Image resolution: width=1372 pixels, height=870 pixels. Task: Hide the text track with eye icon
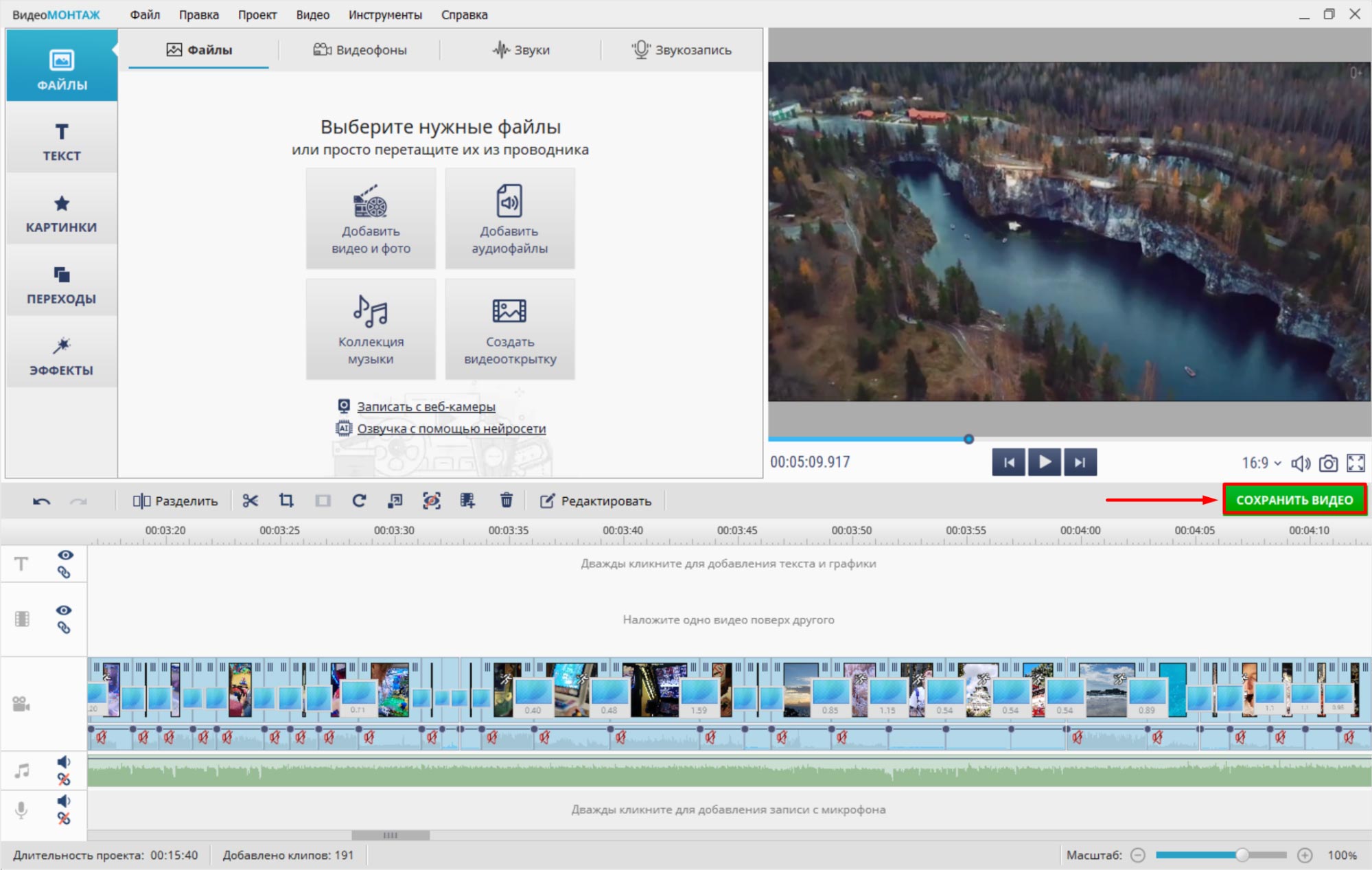click(65, 555)
